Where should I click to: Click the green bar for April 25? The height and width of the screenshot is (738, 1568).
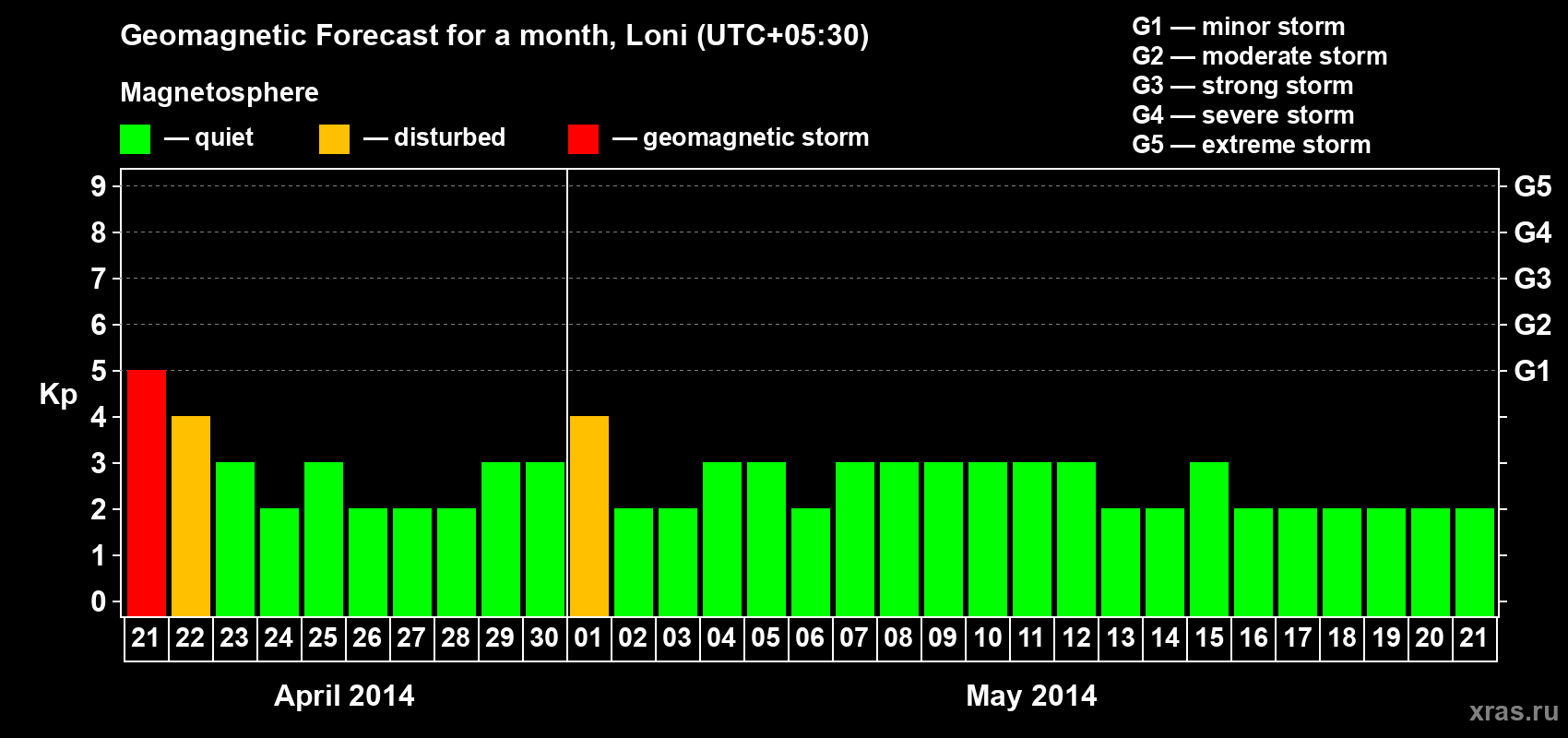[324, 540]
